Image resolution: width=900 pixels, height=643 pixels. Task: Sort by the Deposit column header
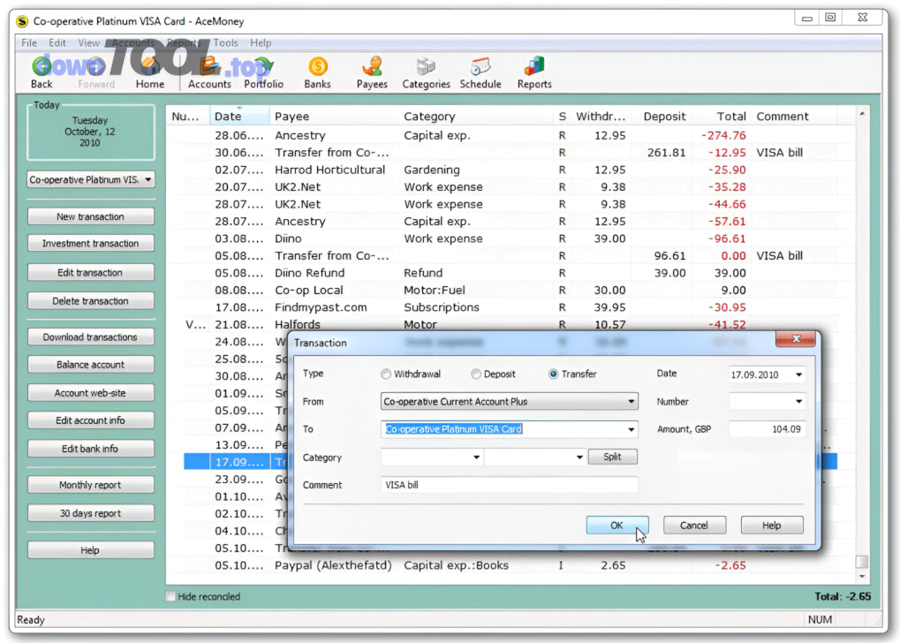660,116
